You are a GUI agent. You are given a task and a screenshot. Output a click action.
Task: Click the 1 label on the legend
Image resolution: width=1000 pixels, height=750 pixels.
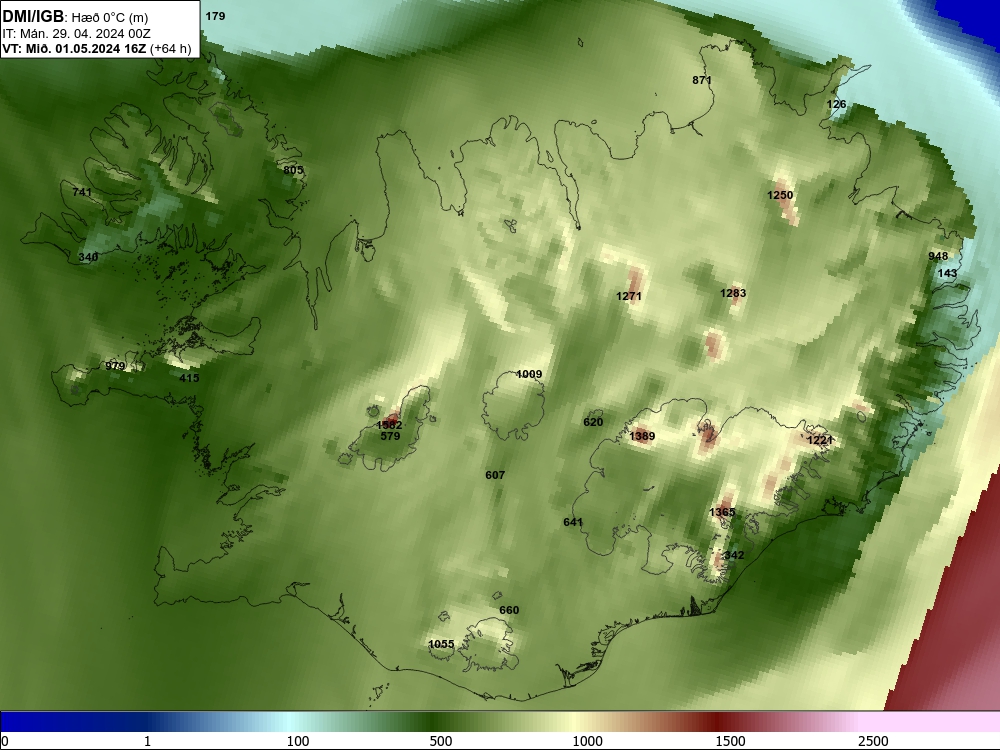point(147,741)
